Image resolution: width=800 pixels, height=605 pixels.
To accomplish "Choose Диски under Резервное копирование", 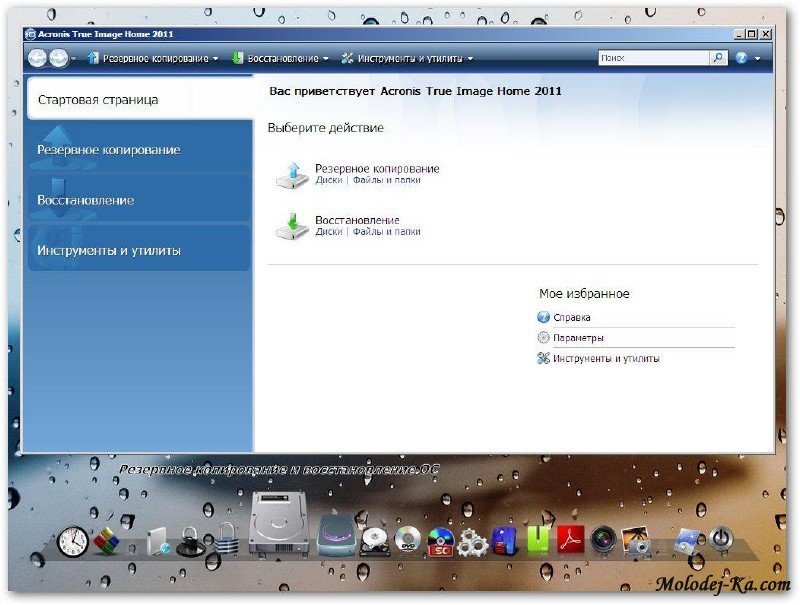I will (x=329, y=180).
